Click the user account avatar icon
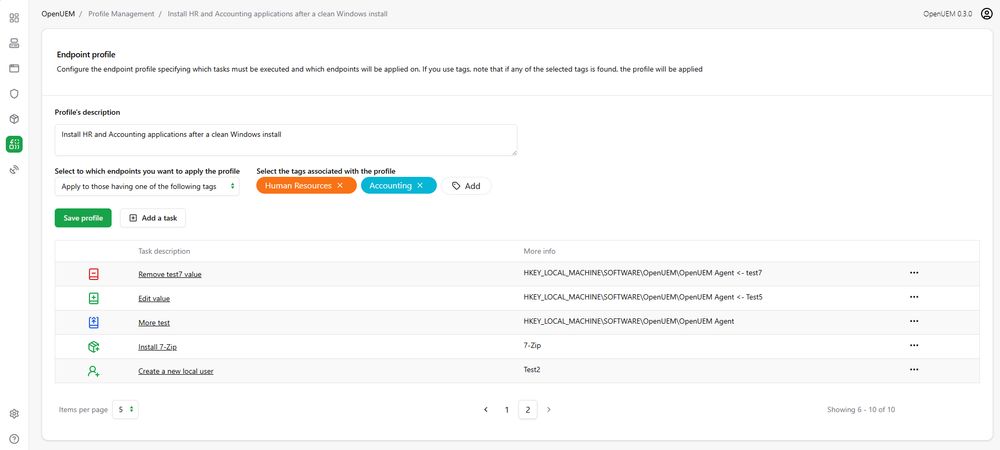The image size is (1000, 450). [x=986, y=14]
